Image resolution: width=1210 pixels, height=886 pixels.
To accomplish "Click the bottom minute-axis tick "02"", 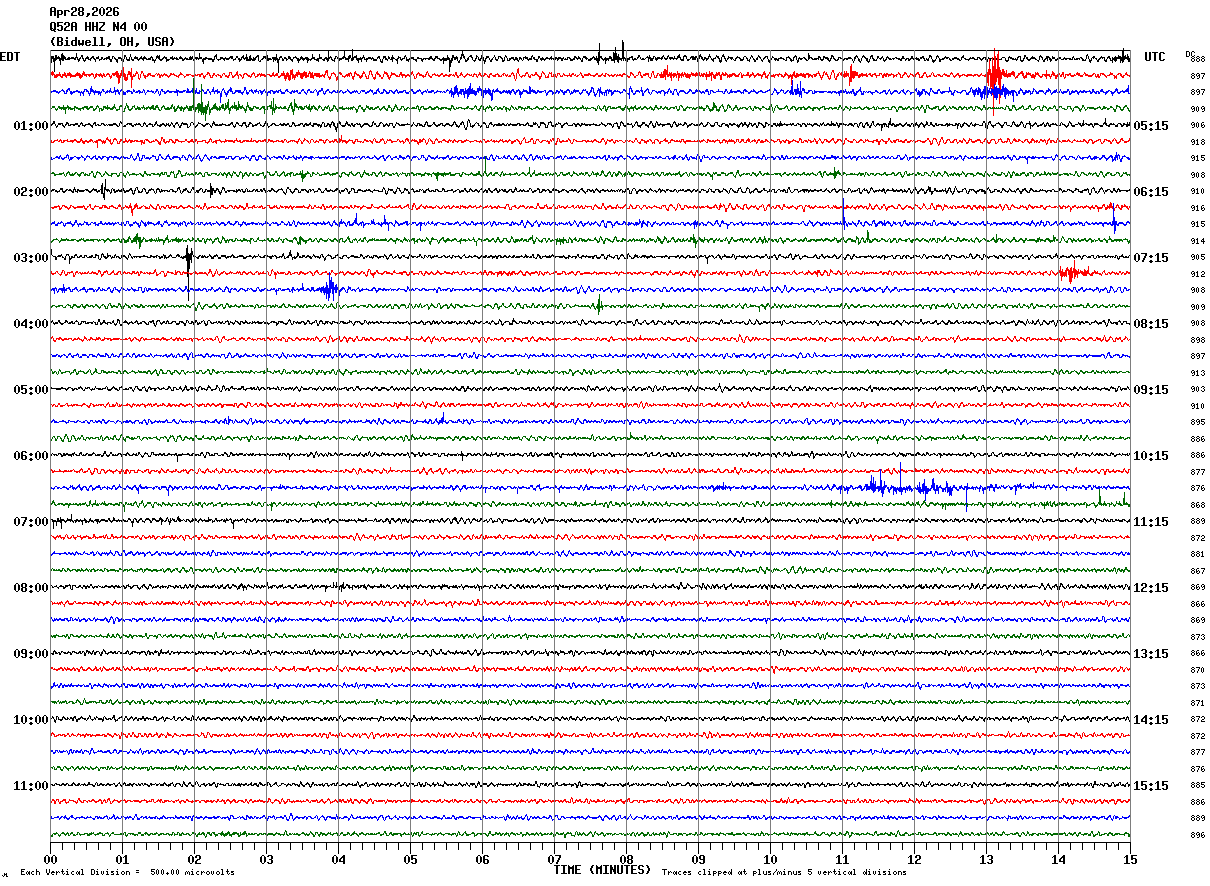I will click(194, 859).
